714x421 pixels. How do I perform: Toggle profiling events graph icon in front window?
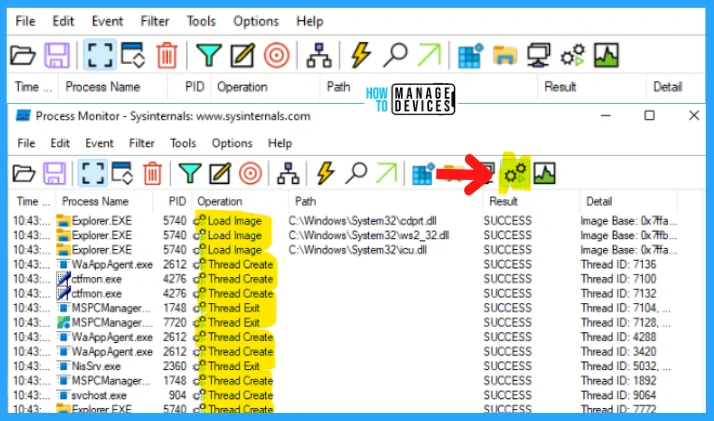coord(545,173)
